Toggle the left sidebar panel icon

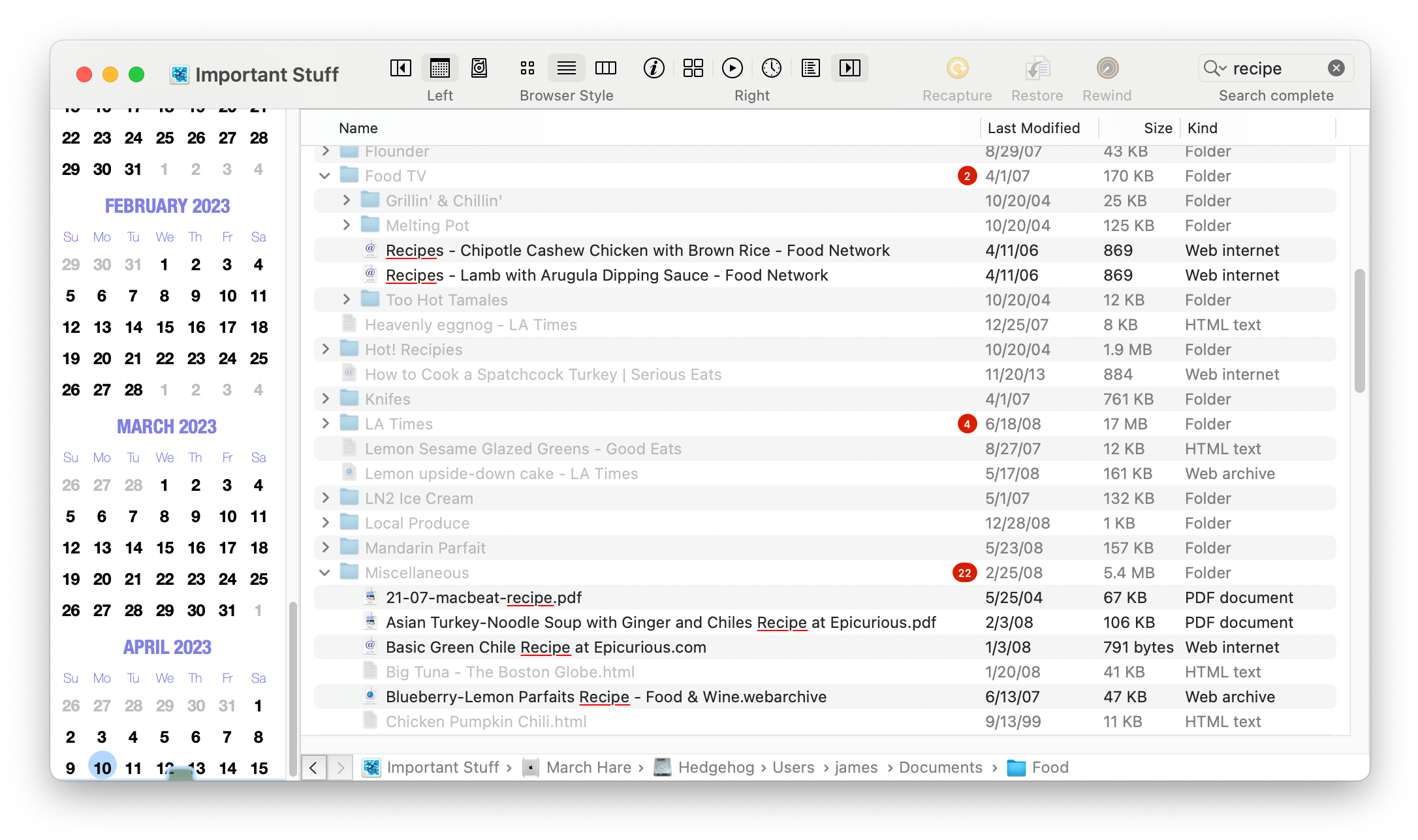(x=400, y=68)
